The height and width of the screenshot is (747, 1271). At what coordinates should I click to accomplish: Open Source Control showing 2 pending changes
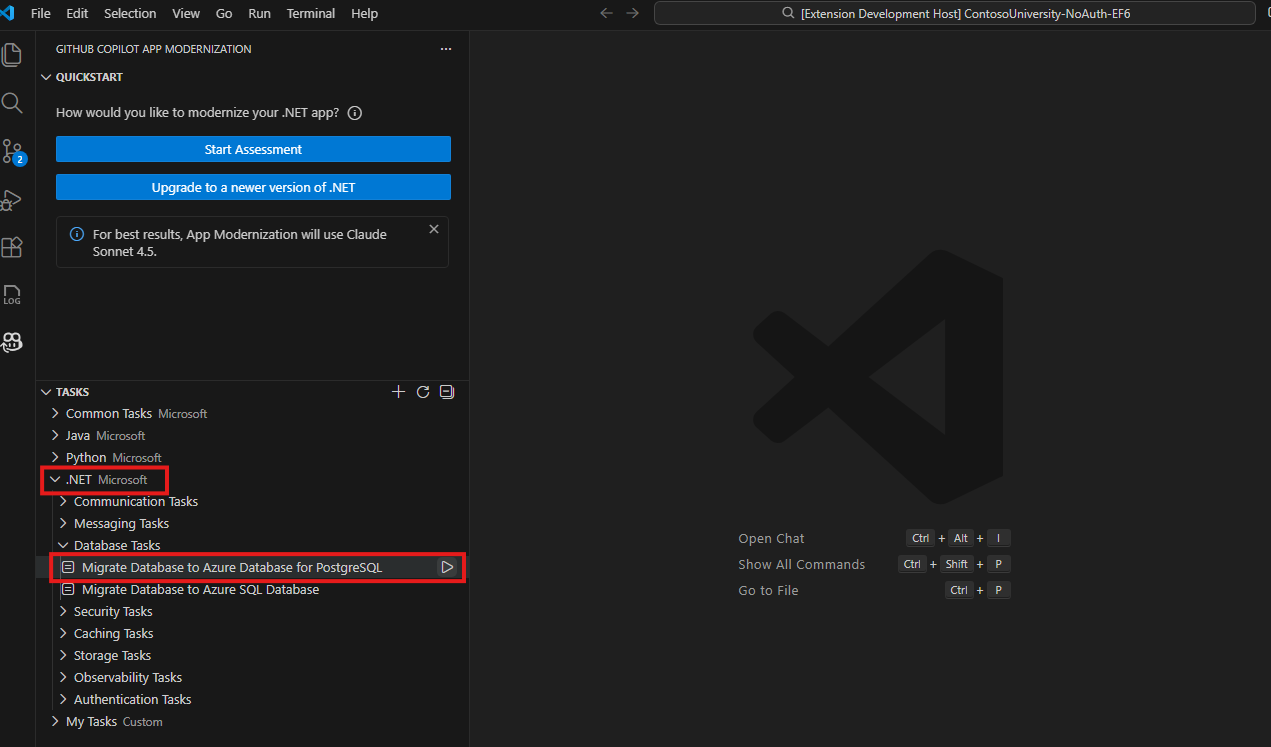point(12,151)
